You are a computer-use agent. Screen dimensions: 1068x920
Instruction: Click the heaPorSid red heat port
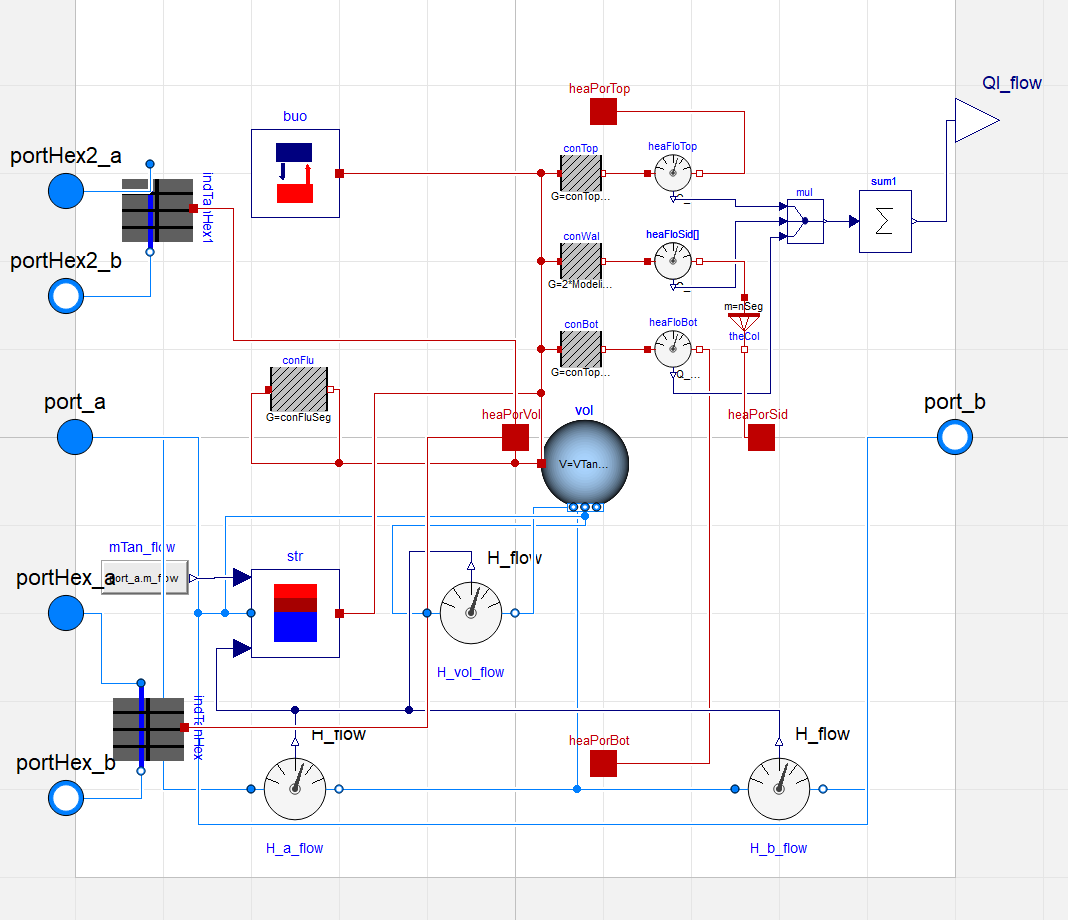pyautogui.click(x=761, y=437)
